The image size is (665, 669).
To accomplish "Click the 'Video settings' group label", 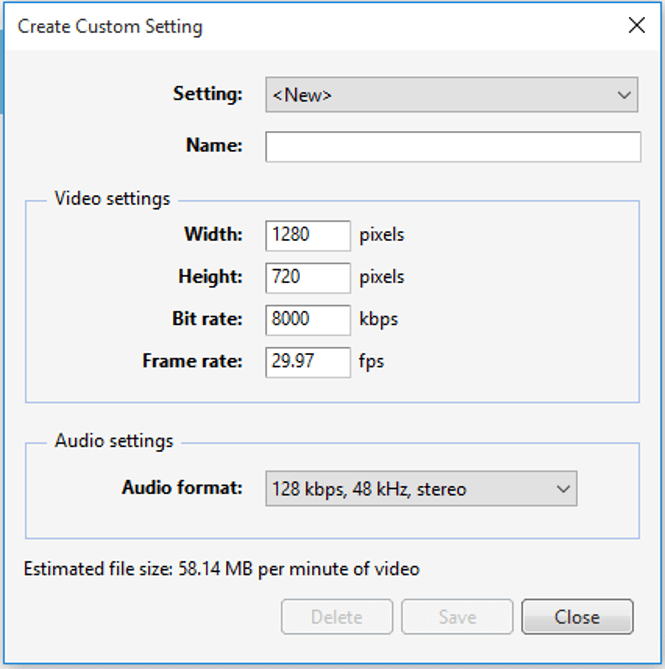I will (112, 199).
